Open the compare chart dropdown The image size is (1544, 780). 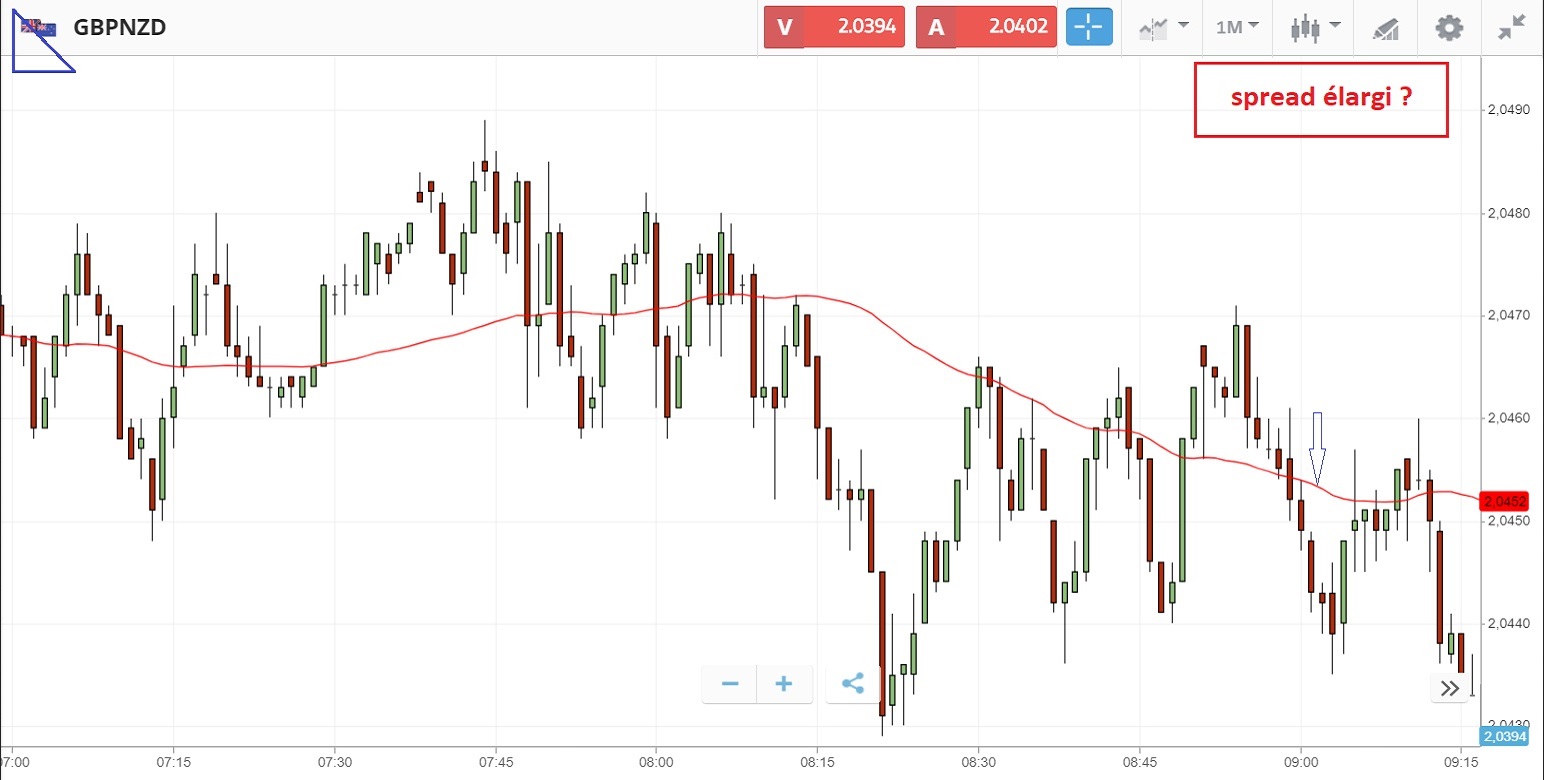coord(1163,27)
